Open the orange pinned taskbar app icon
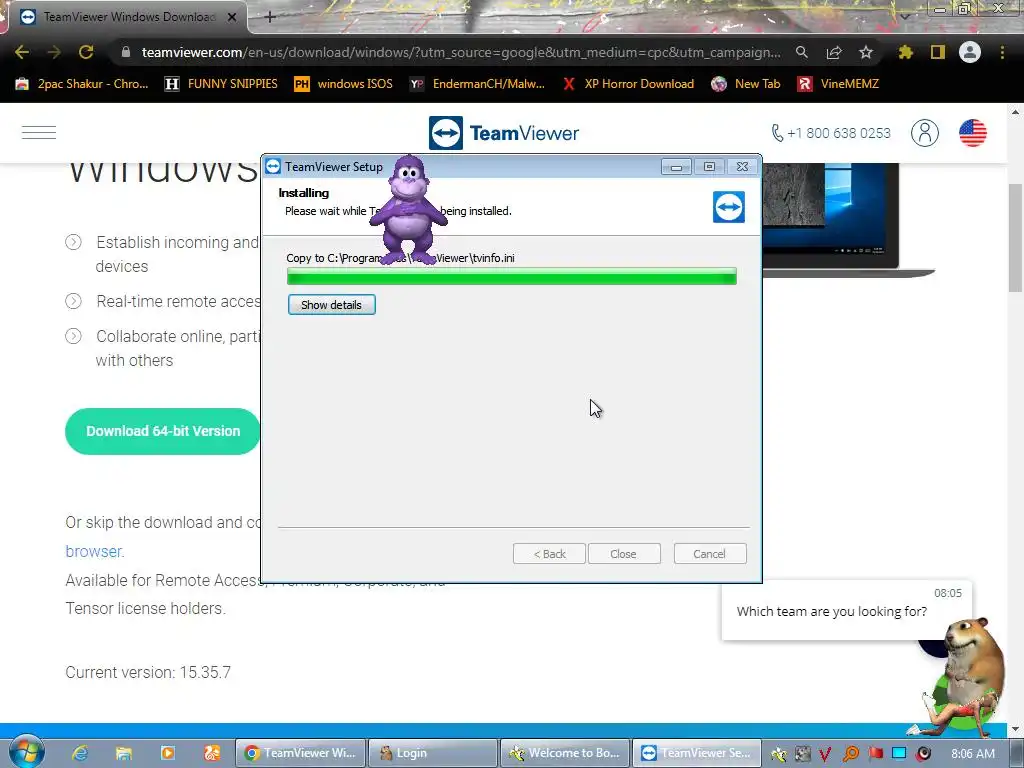The image size is (1024, 768). [x=212, y=753]
